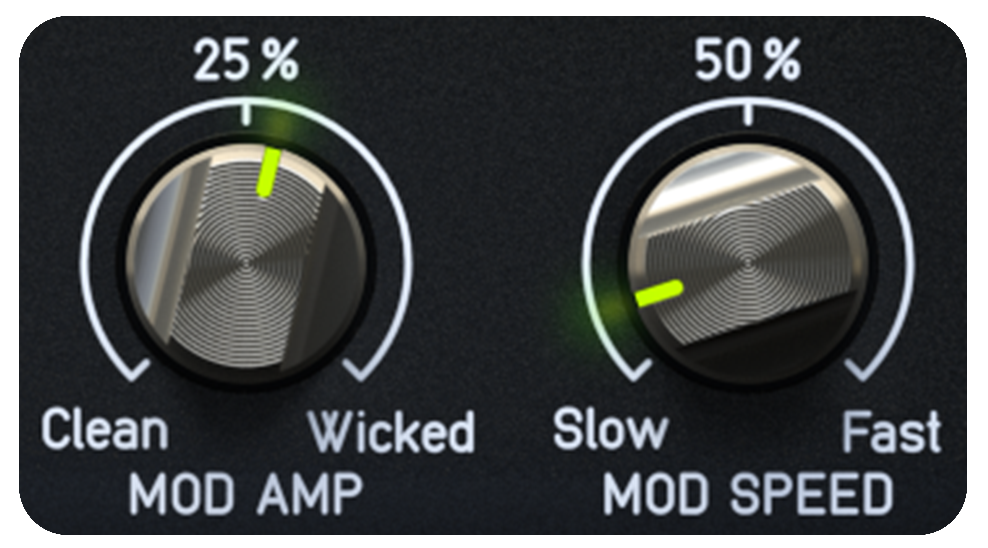Click the Slow label
988x548 pixels.
pyautogui.click(x=610, y=430)
